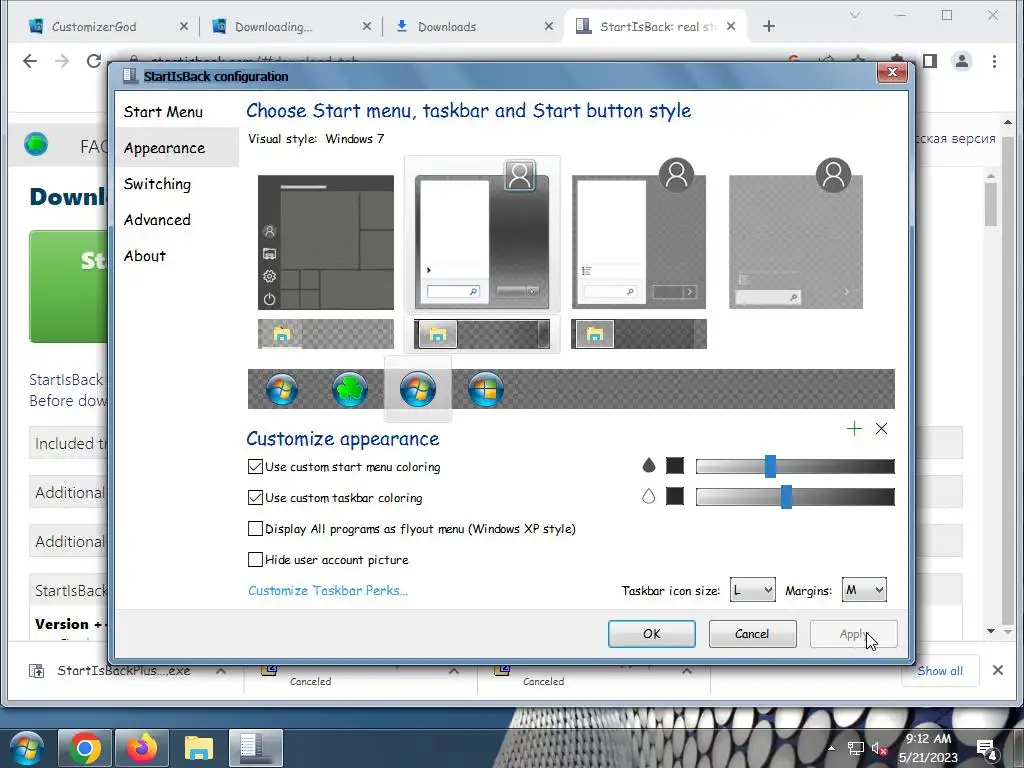
Task: Select the Windows 8 style orb button
Action: click(x=486, y=389)
